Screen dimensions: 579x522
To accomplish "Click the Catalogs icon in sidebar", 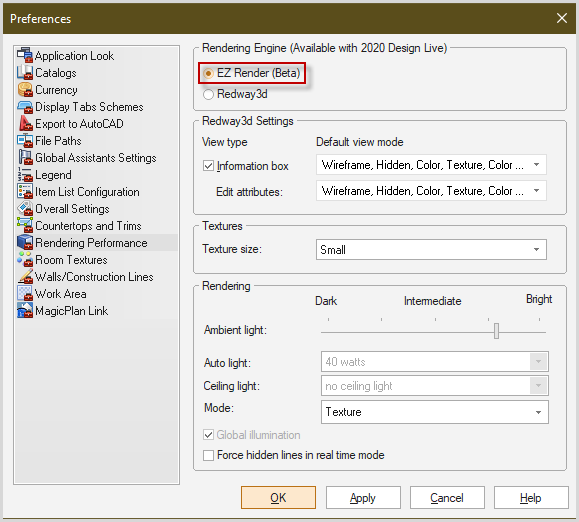I will [25, 72].
